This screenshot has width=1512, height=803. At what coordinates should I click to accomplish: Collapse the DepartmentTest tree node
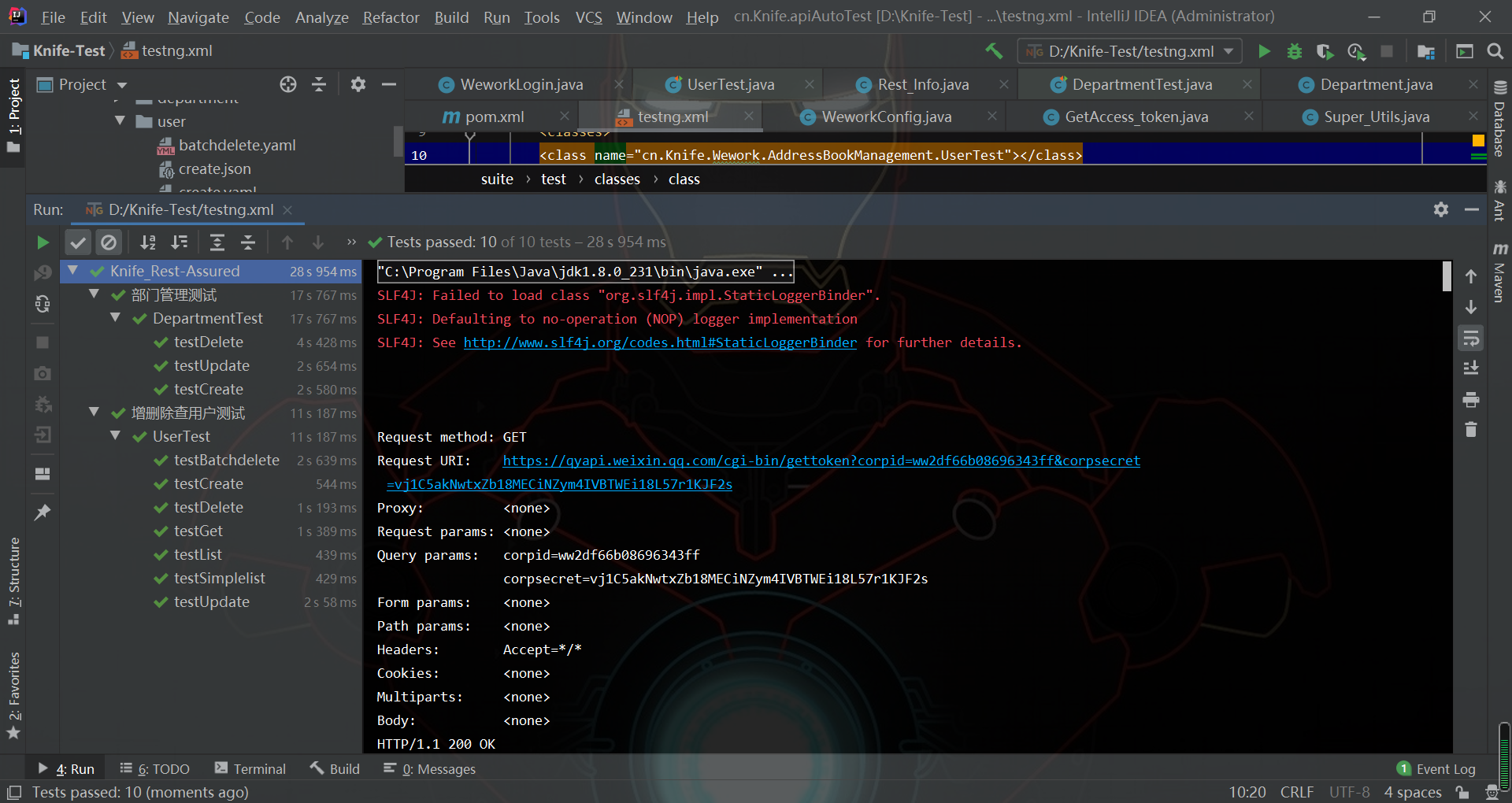(x=116, y=318)
